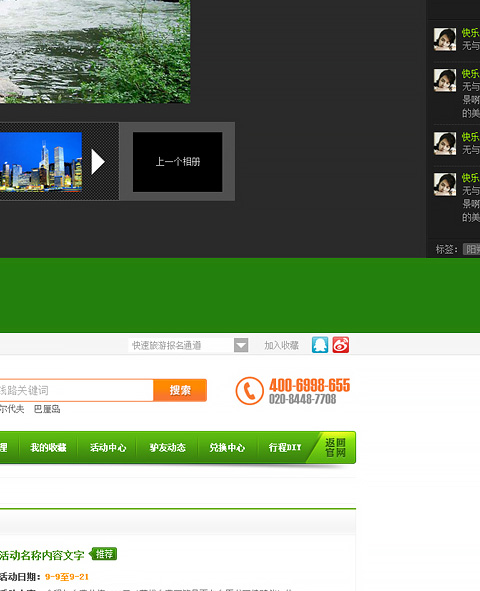The image size is (480, 591).
Task: Open the 快速旅游报名通道 combo box
Action: [188, 345]
